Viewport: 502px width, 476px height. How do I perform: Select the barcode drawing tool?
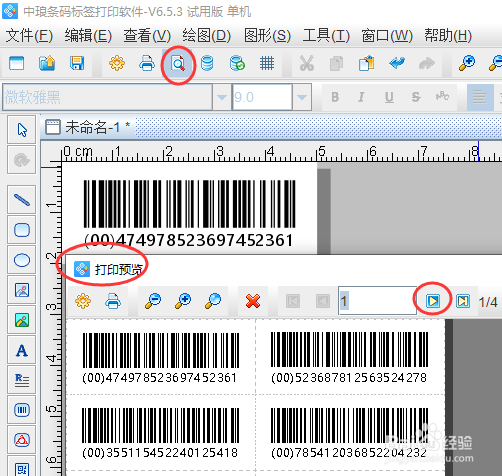(22, 410)
